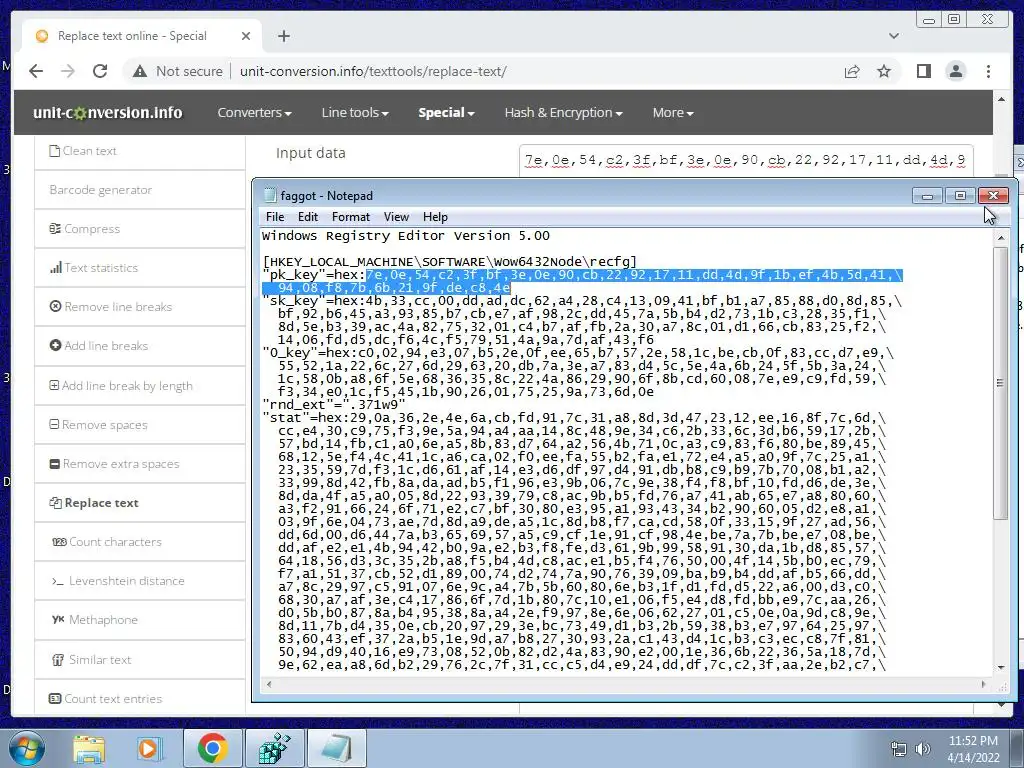Click the network tray icon
The height and width of the screenshot is (768, 1024).
(899, 749)
